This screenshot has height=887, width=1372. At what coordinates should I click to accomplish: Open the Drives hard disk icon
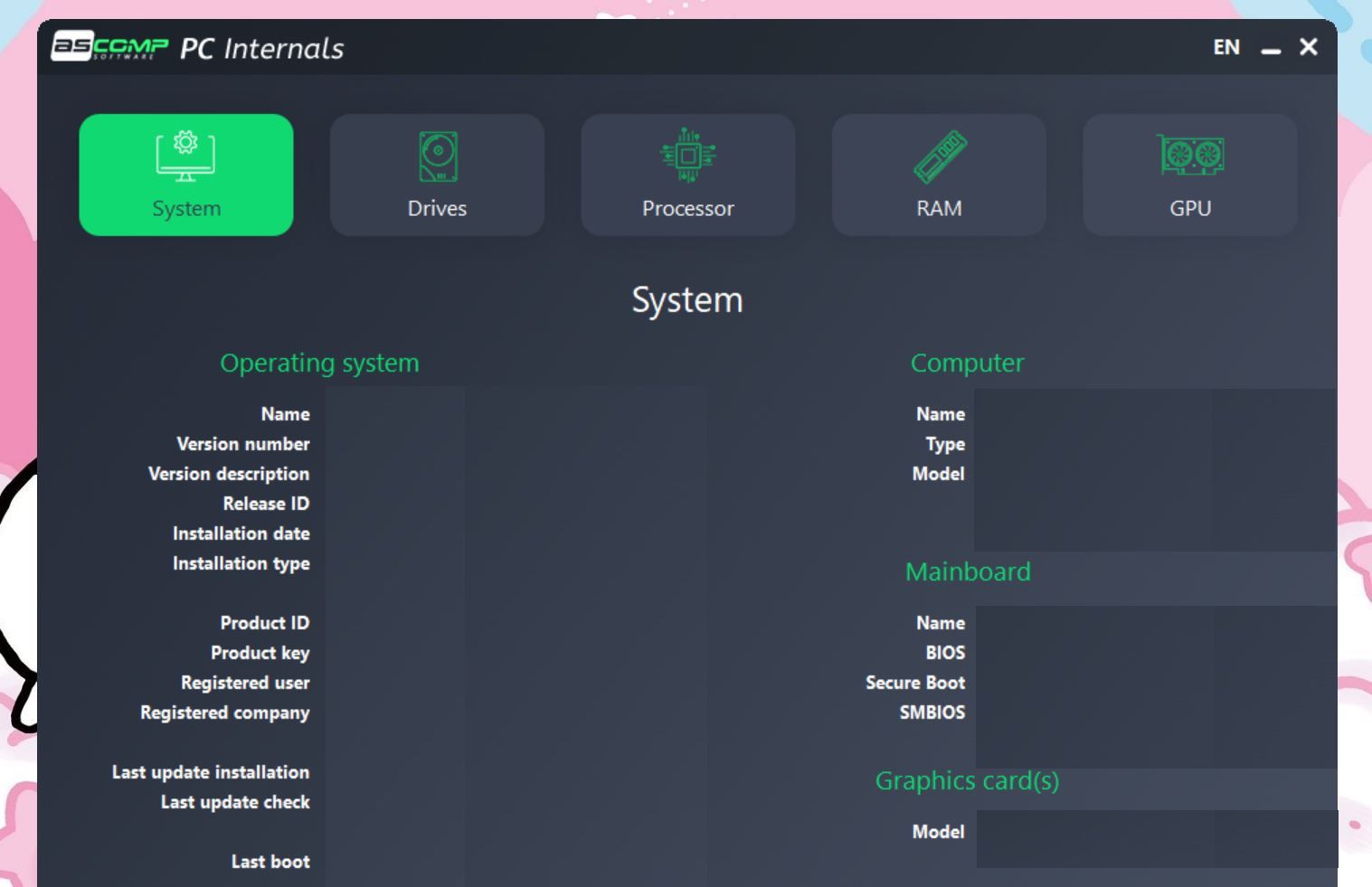(438, 156)
